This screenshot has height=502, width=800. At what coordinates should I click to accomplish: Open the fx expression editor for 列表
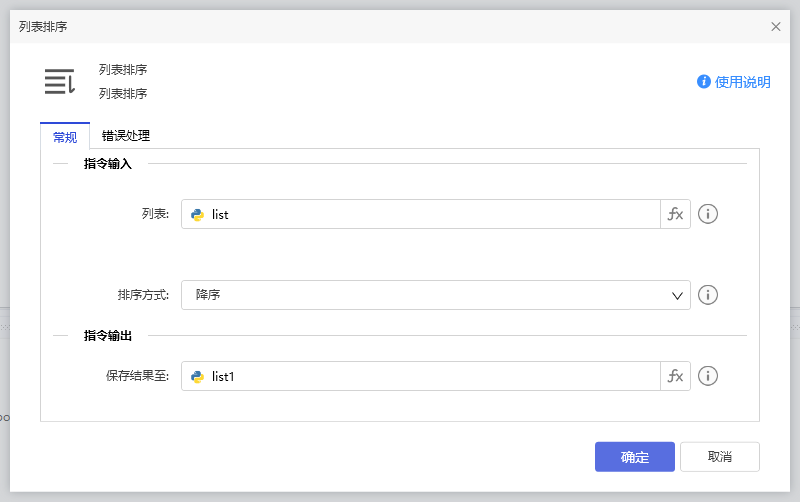tap(676, 214)
